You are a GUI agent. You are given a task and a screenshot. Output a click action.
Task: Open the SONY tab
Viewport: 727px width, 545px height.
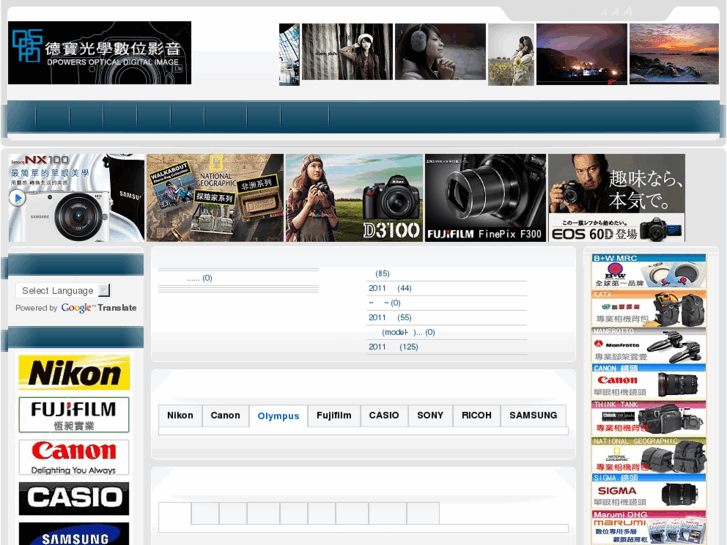[x=430, y=416]
